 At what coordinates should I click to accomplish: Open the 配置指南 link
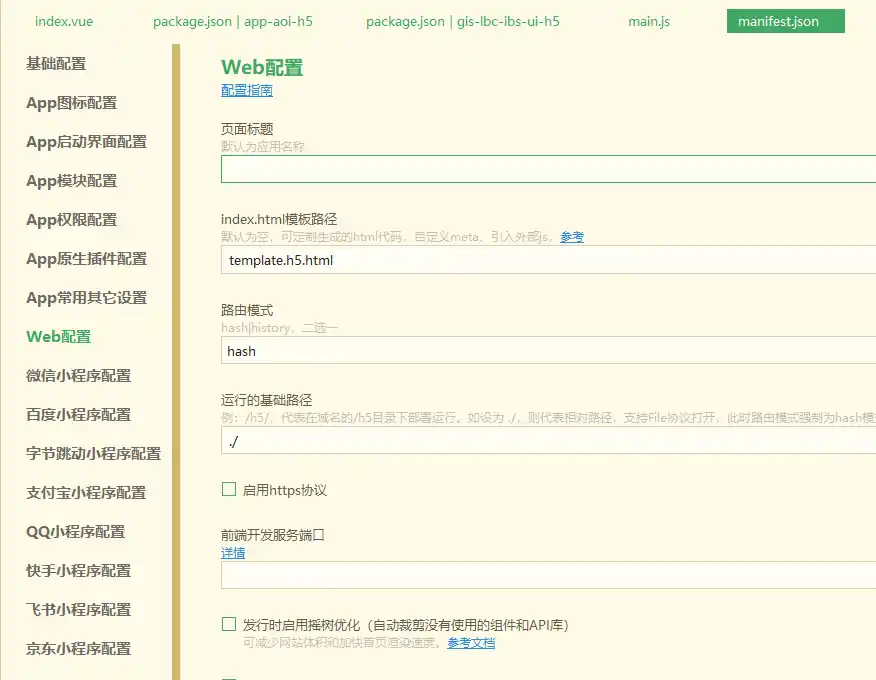(x=246, y=90)
